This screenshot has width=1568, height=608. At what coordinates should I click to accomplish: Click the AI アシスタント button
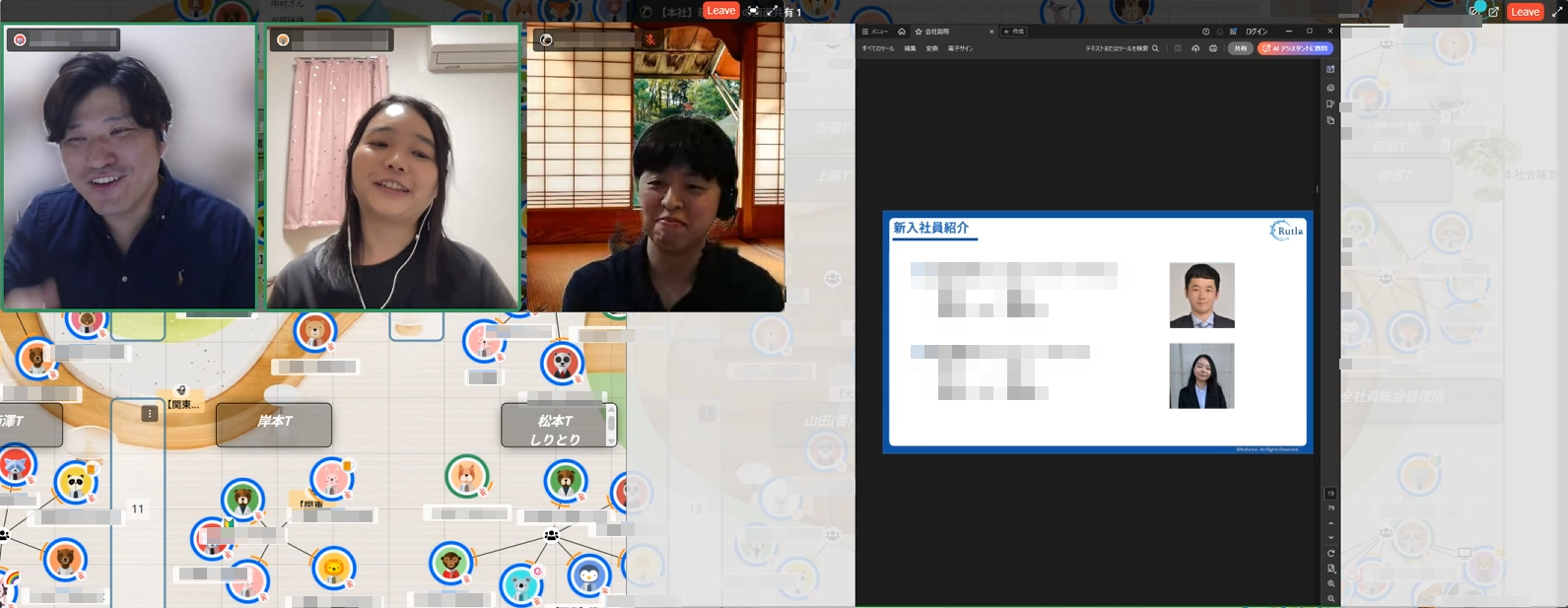1295,48
